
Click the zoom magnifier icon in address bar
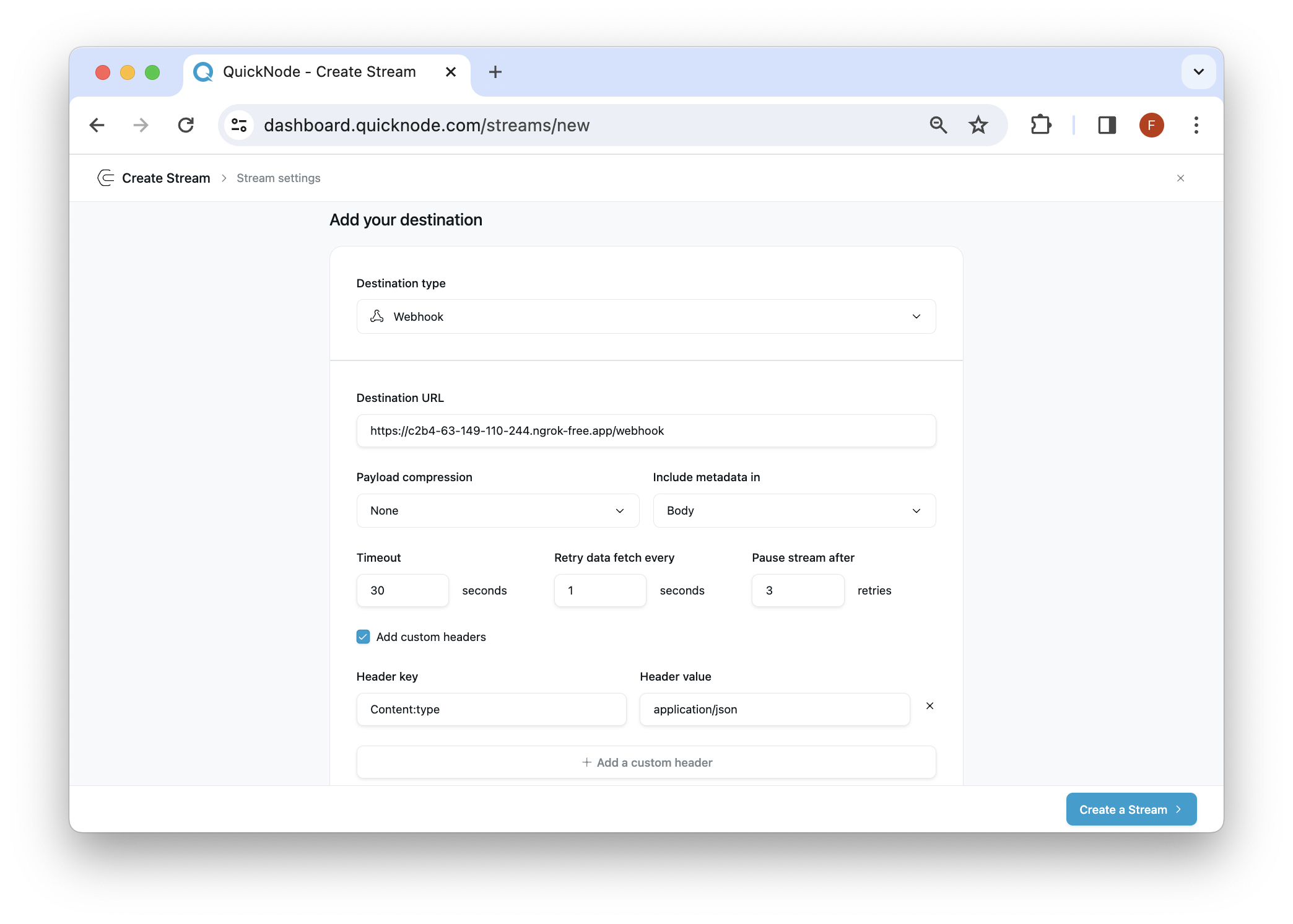point(938,125)
